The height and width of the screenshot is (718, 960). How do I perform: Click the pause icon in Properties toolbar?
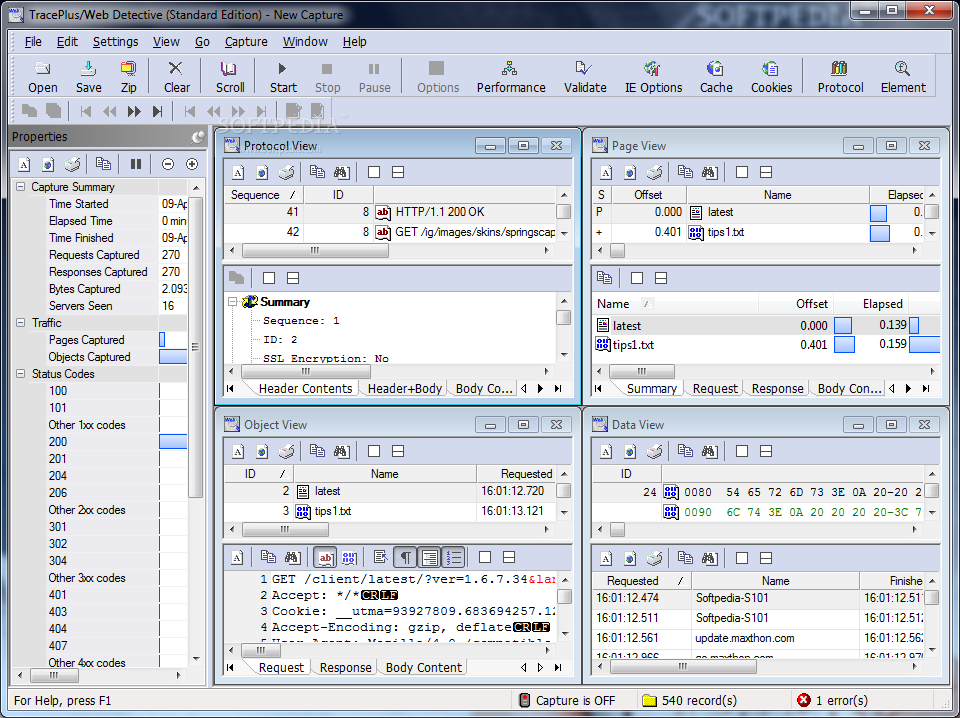point(136,164)
